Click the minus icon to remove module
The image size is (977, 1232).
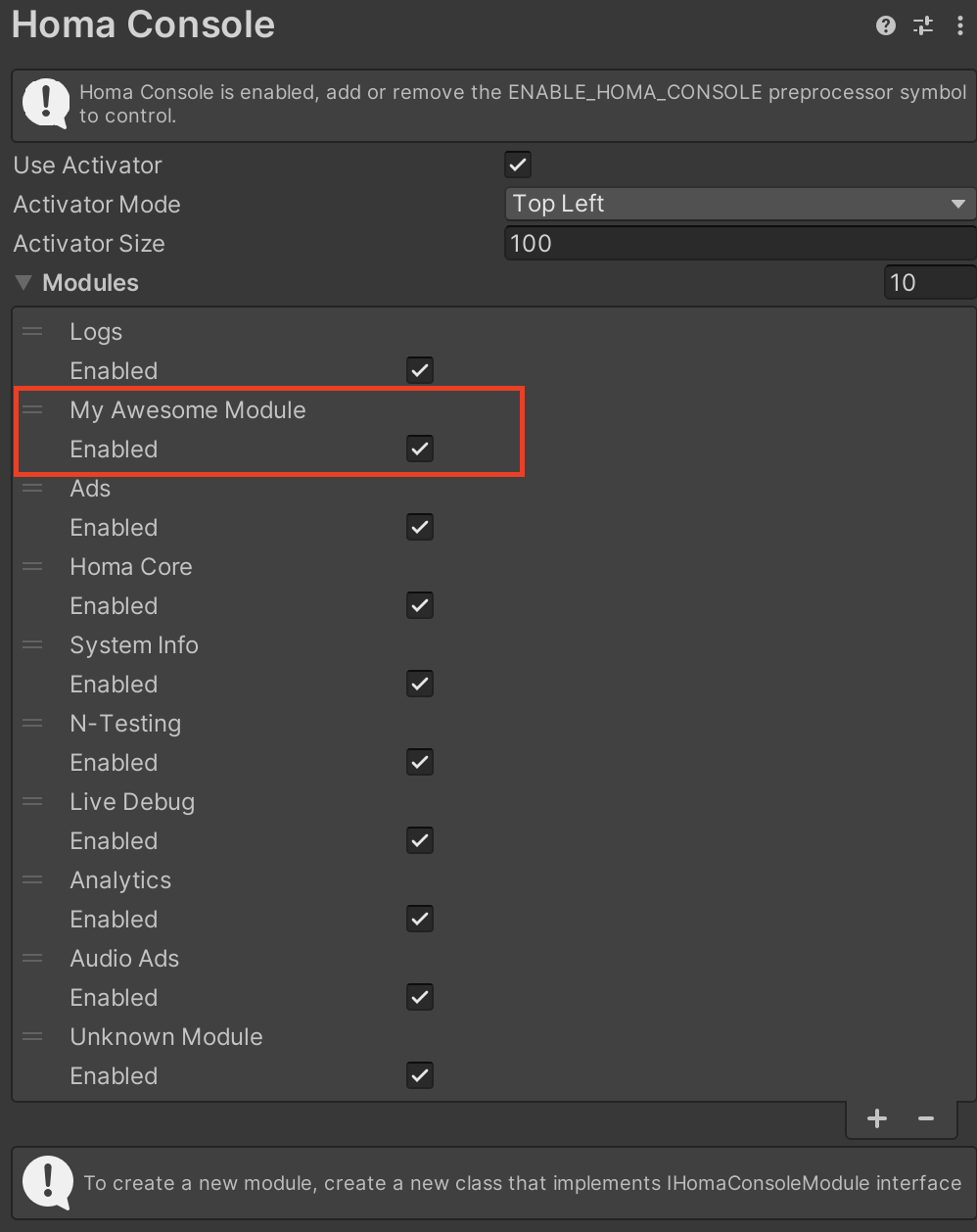click(926, 1118)
